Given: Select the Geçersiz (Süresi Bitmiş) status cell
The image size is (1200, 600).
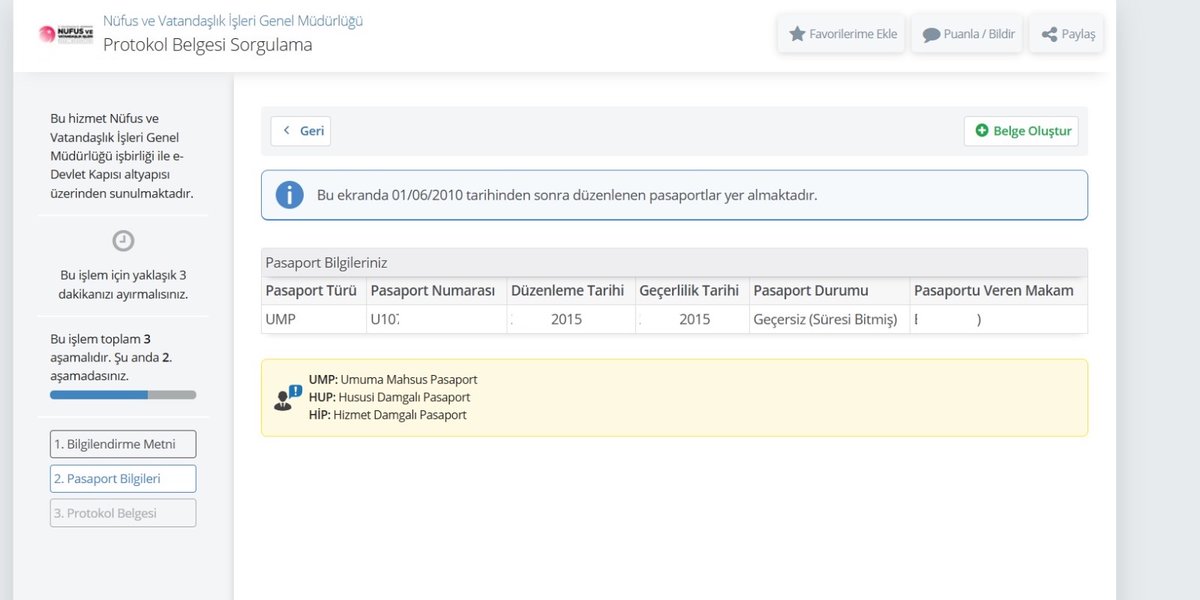Looking at the screenshot, I should tap(828, 320).
